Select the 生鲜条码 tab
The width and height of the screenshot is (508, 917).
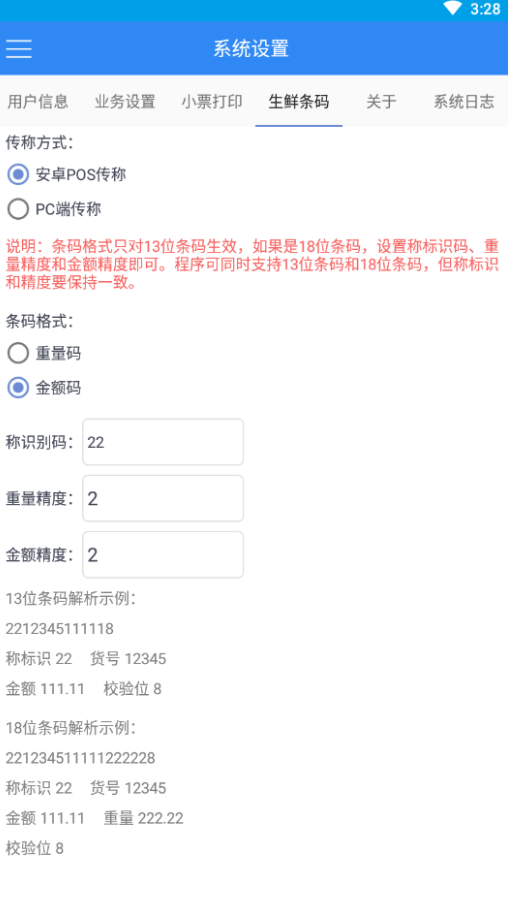click(x=299, y=102)
